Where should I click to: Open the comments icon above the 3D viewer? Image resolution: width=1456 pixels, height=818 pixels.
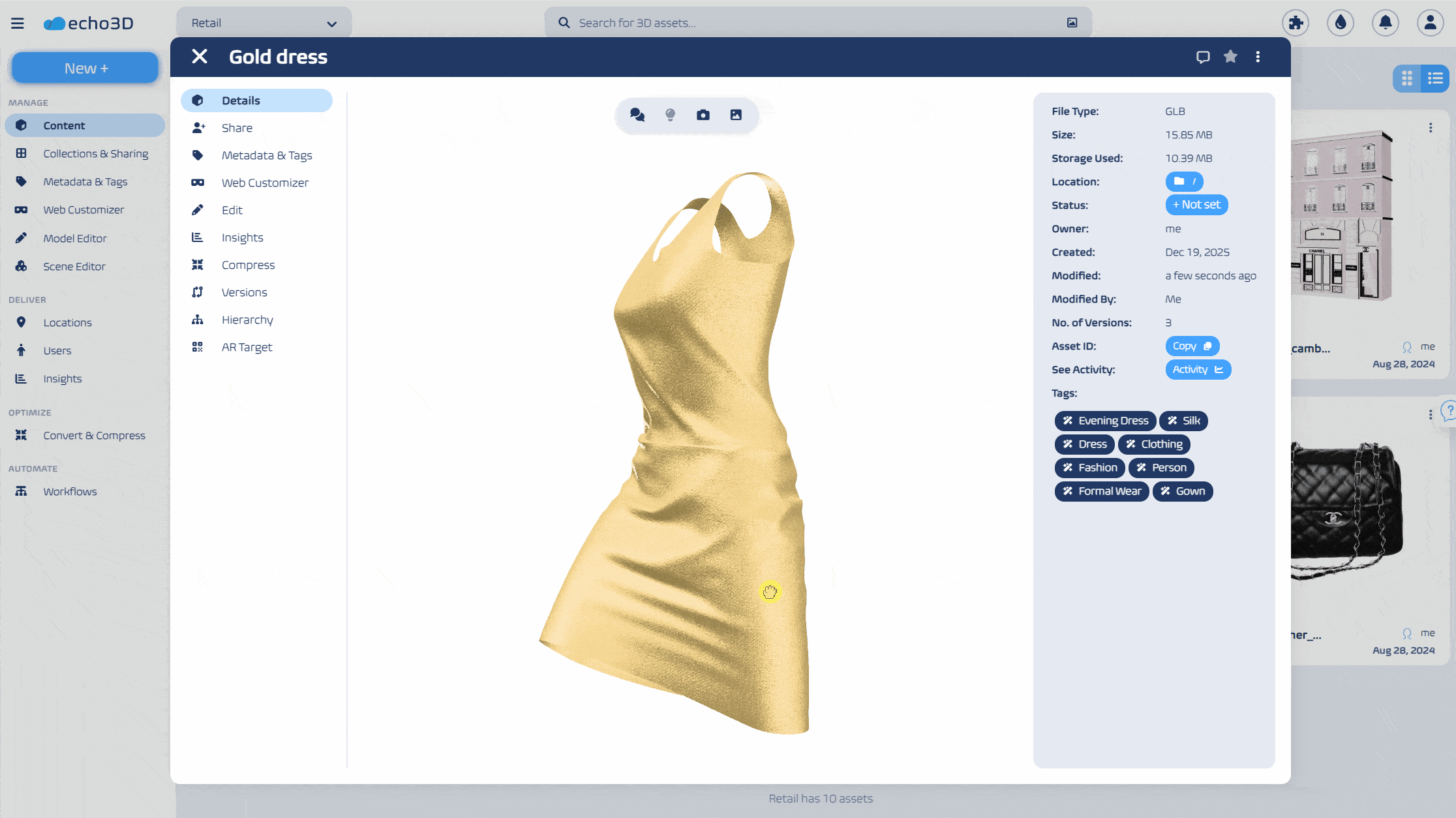pos(637,115)
